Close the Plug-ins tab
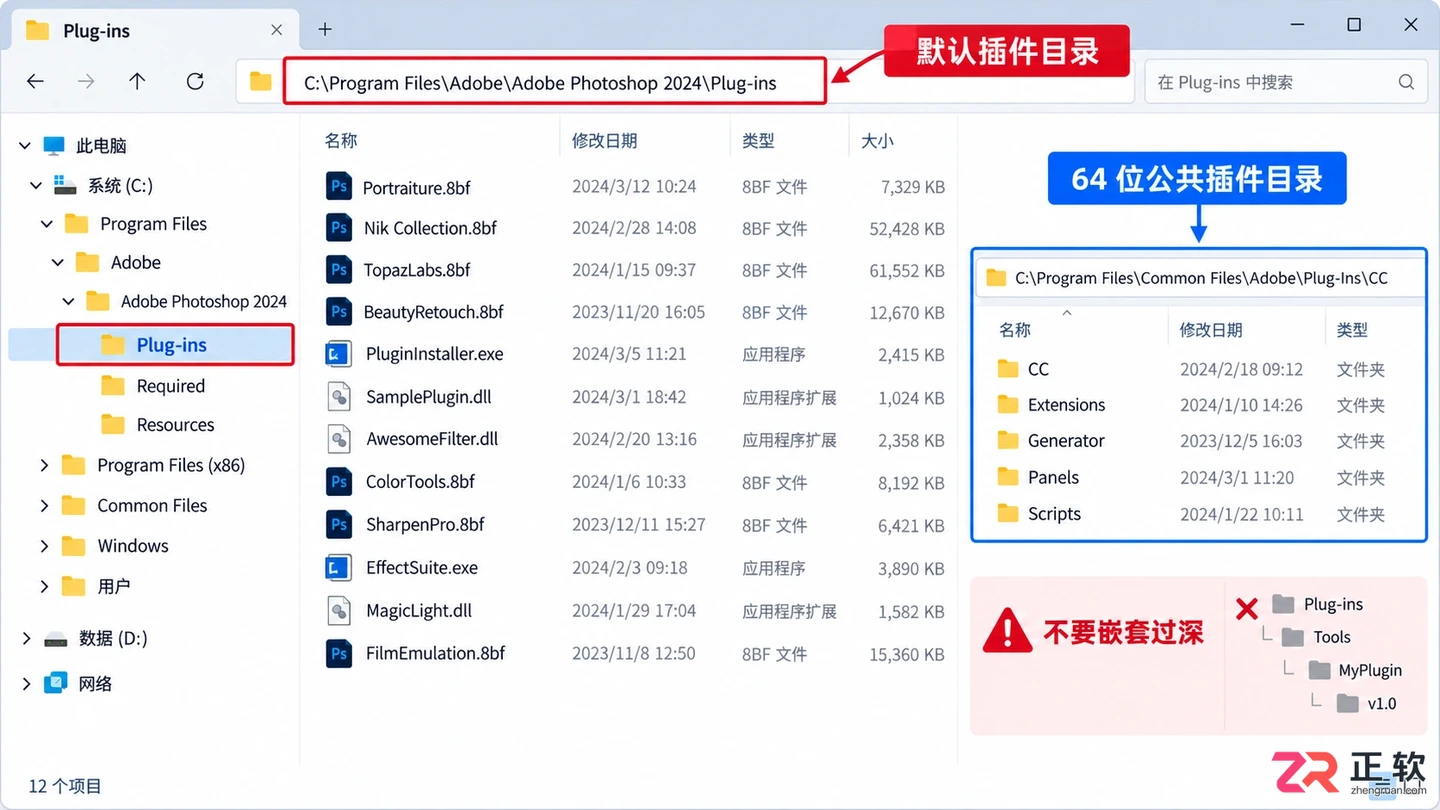The width and height of the screenshot is (1440, 810). click(277, 30)
